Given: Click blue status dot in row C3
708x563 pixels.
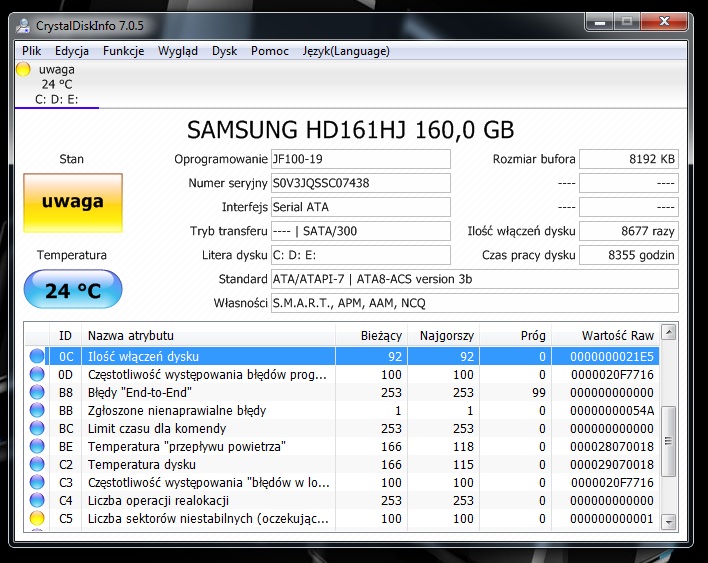Looking at the screenshot, I should 37,482.
